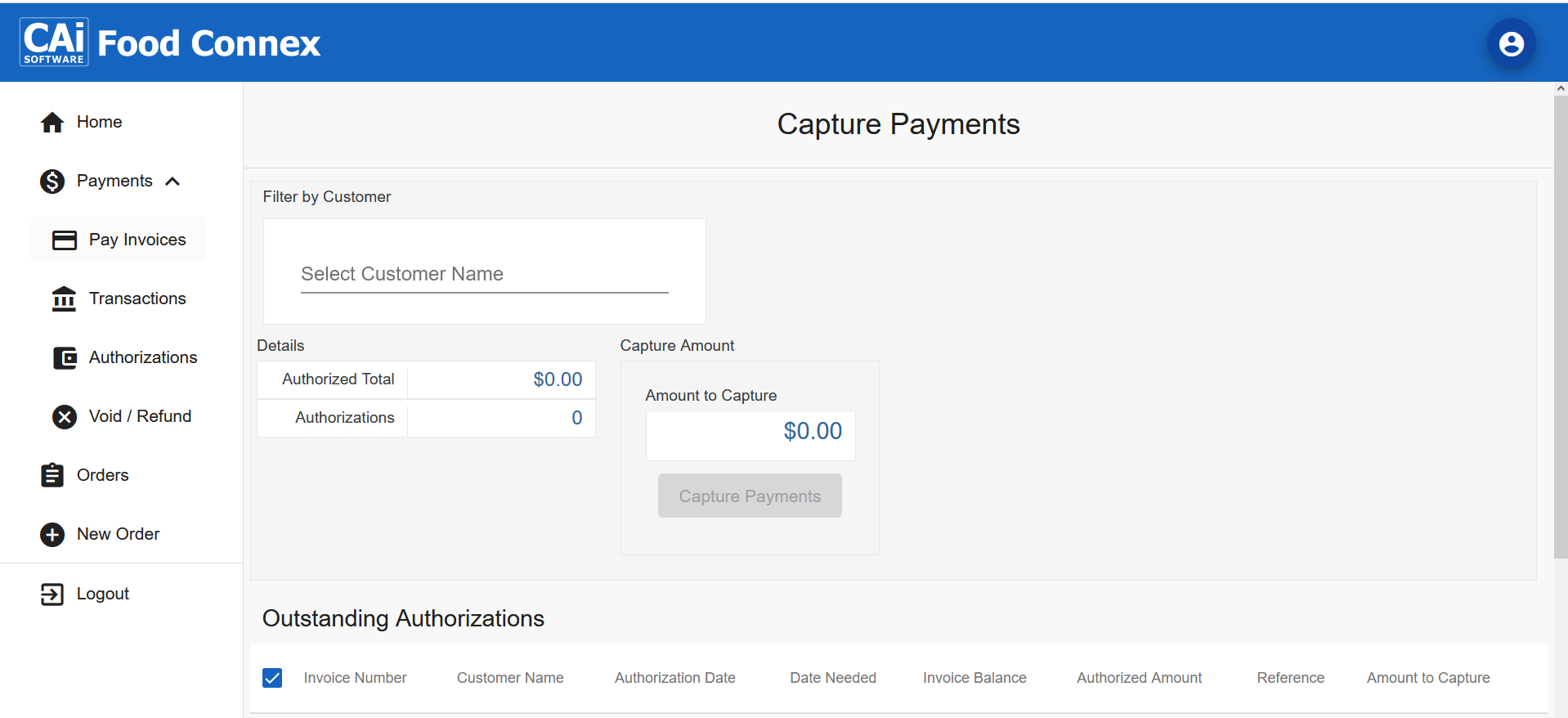Sort by Reference column

point(1290,678)
